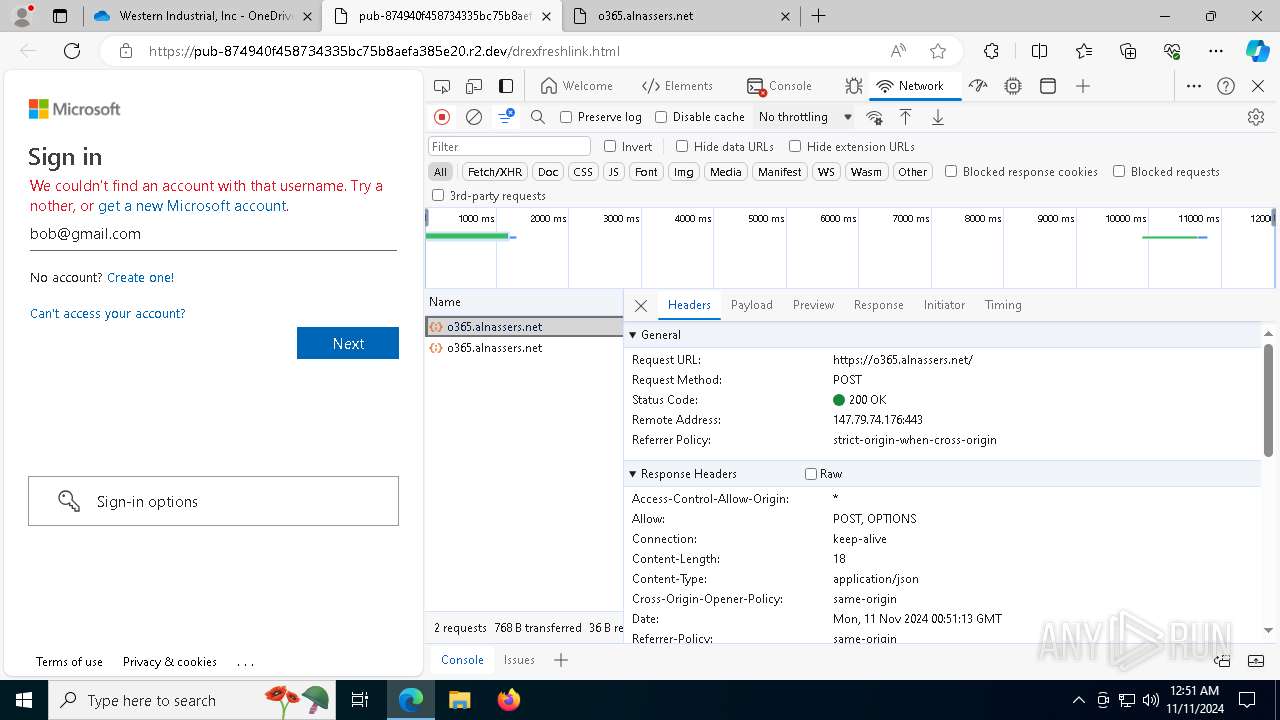Enable Preserve log checkbox
The height and width of the screenshot is (720, 1280).
coord(566,117)
